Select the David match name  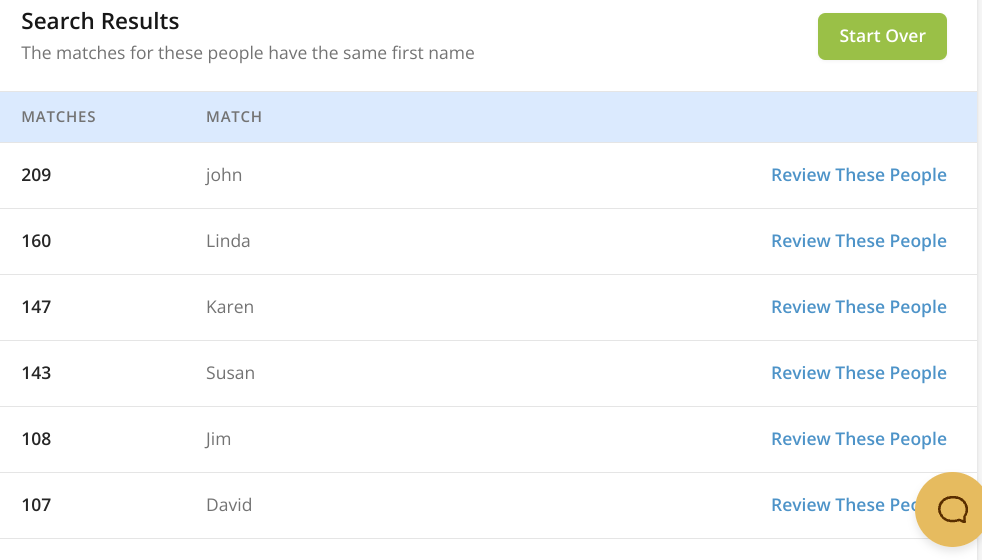229,505
